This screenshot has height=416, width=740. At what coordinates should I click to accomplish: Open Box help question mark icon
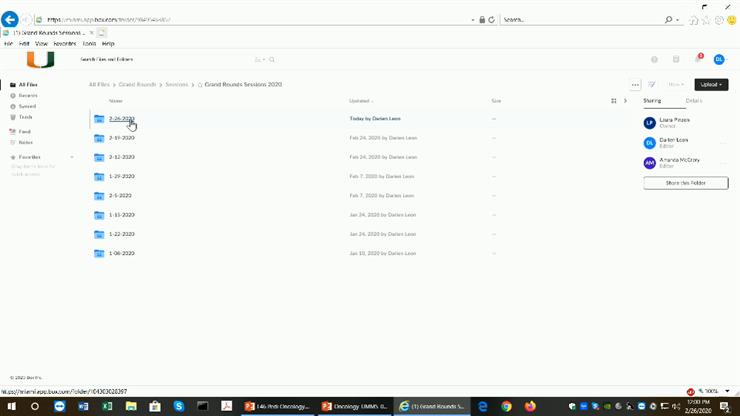point(654,59)
